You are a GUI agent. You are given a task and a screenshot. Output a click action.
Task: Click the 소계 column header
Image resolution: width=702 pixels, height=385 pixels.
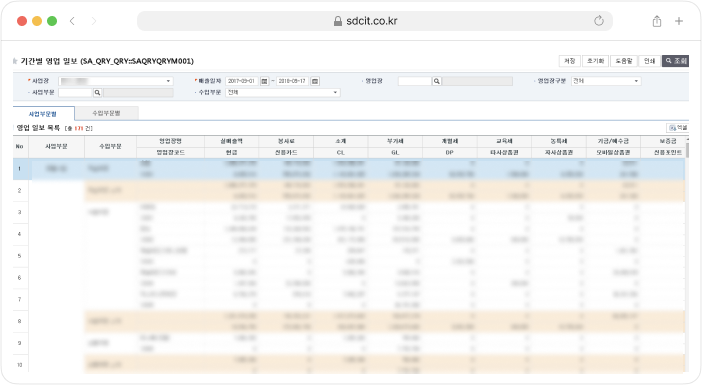(341, 141)
